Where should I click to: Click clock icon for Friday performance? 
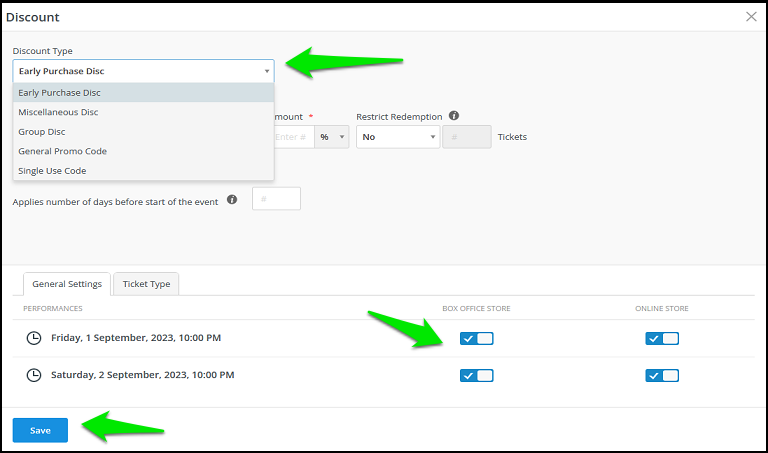point(34,338)
